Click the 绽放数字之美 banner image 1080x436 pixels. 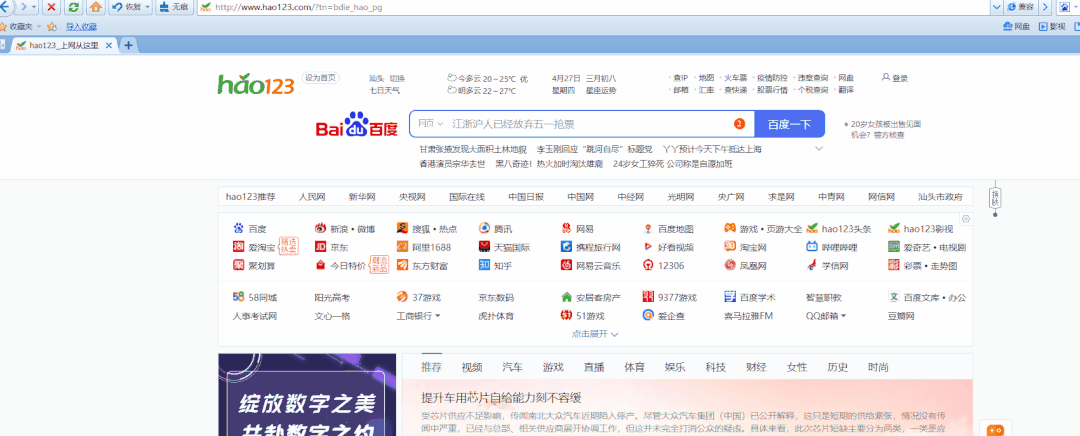coord(307,395)
